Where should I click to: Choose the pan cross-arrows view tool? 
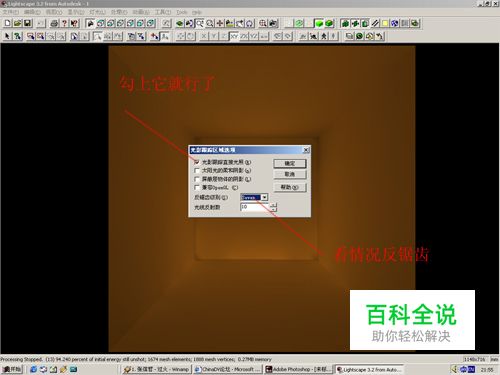coord(220,23)
